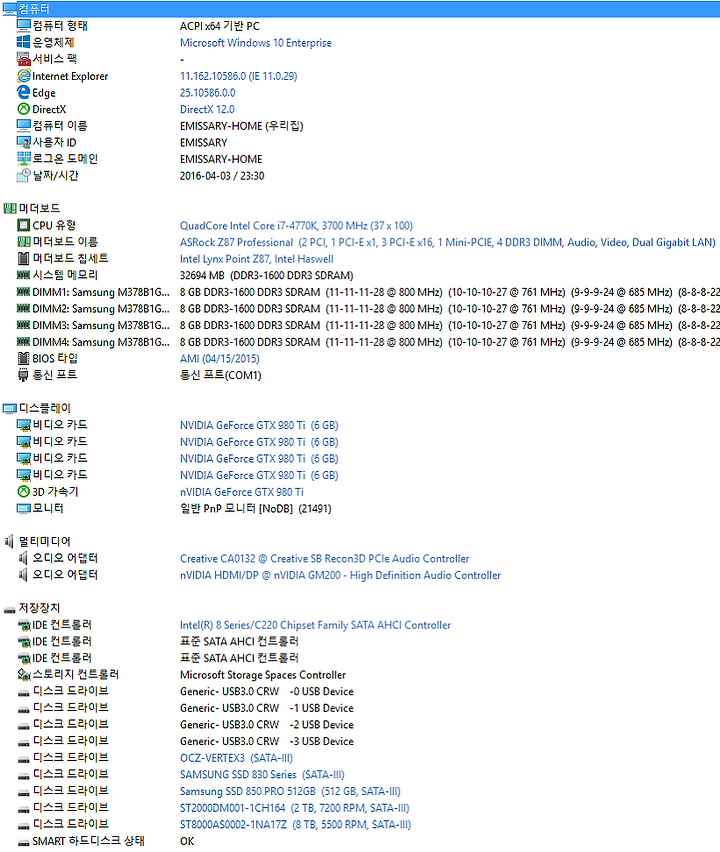Open the nVIDIA HDMI/DP audio controller link
This screenshot has height=852, width=720.
pyautogui.click(x=340, y=575)
